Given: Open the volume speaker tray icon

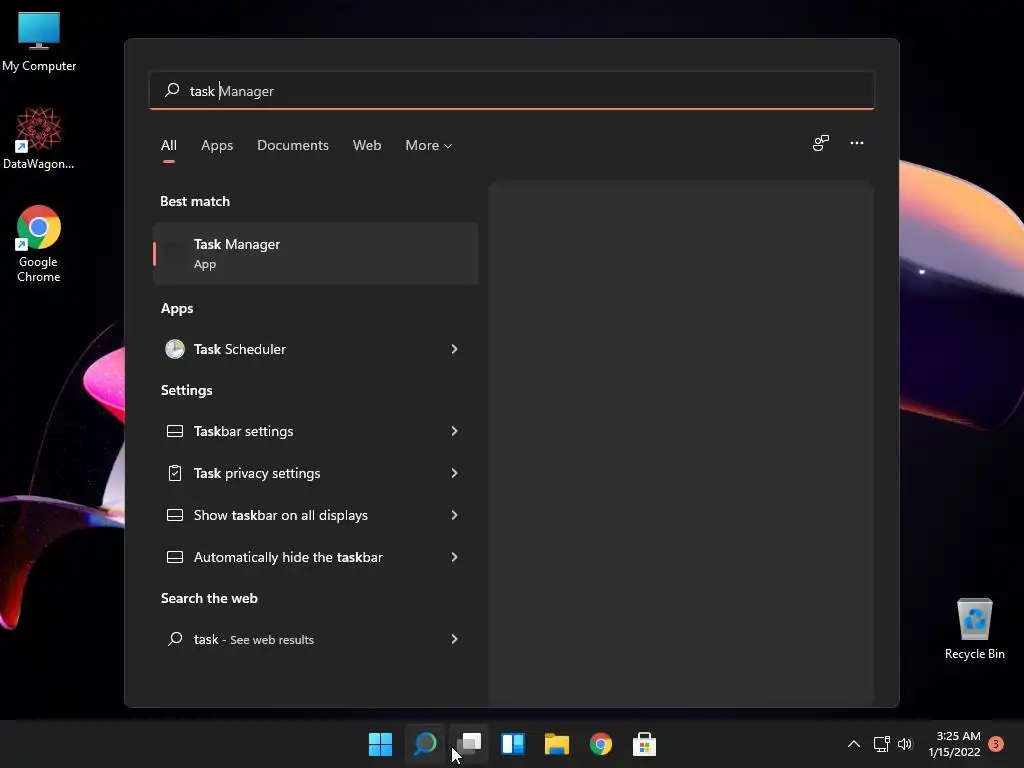Looking at the screenshot, I should (904, 744).
